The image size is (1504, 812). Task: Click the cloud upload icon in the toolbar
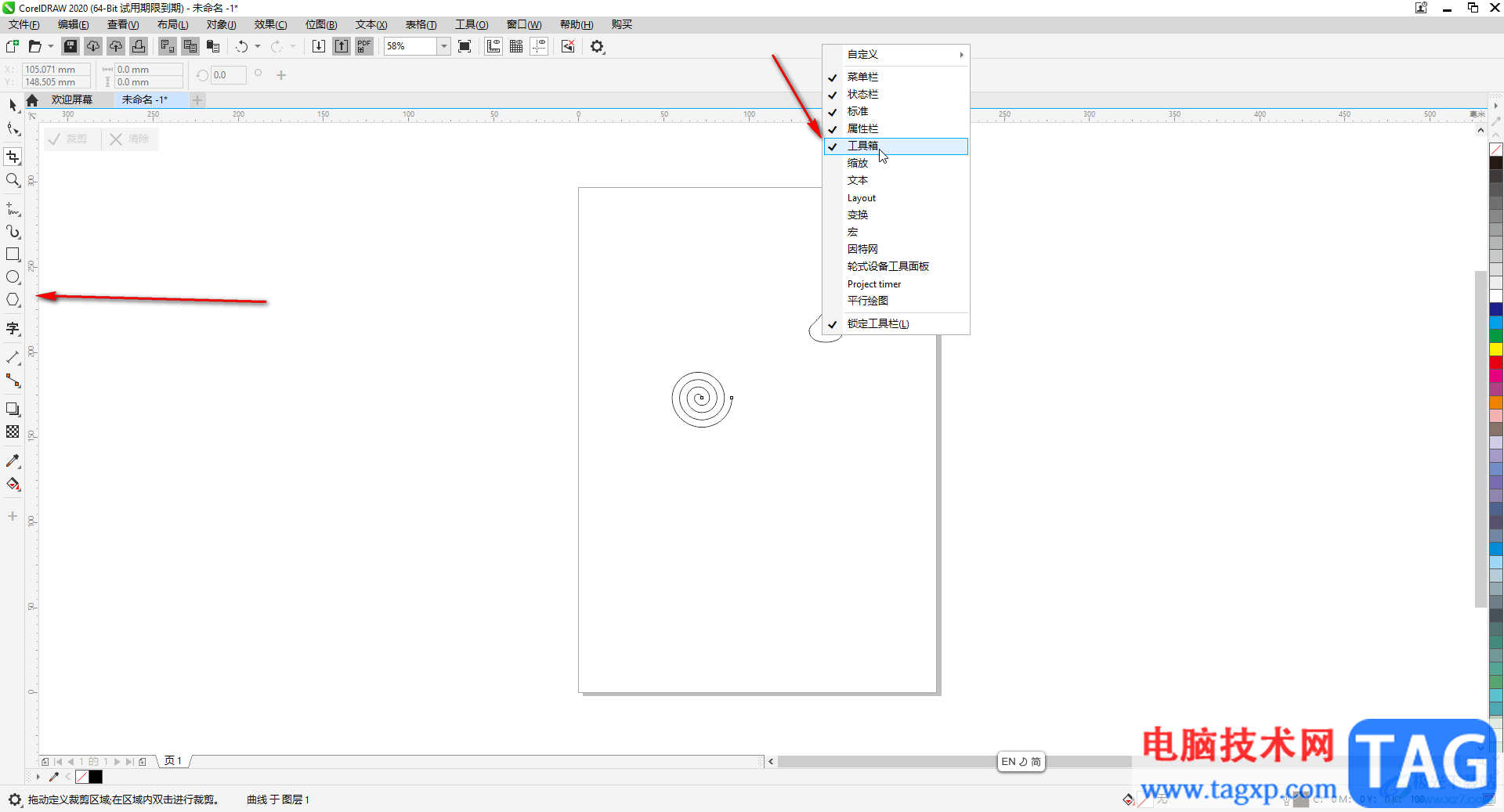[x=116, y=46]
